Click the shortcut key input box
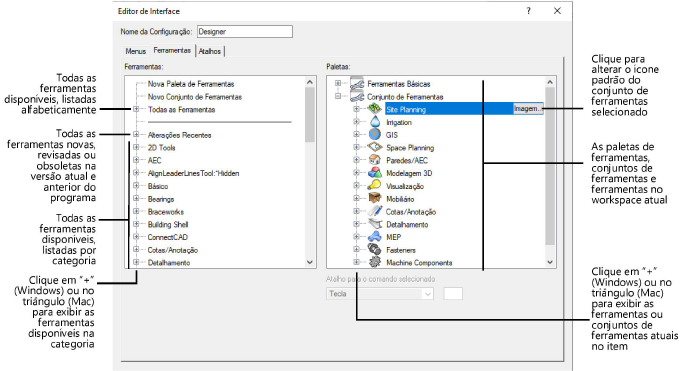This screenshot has width=686, height=371. (x=453, y=294)
